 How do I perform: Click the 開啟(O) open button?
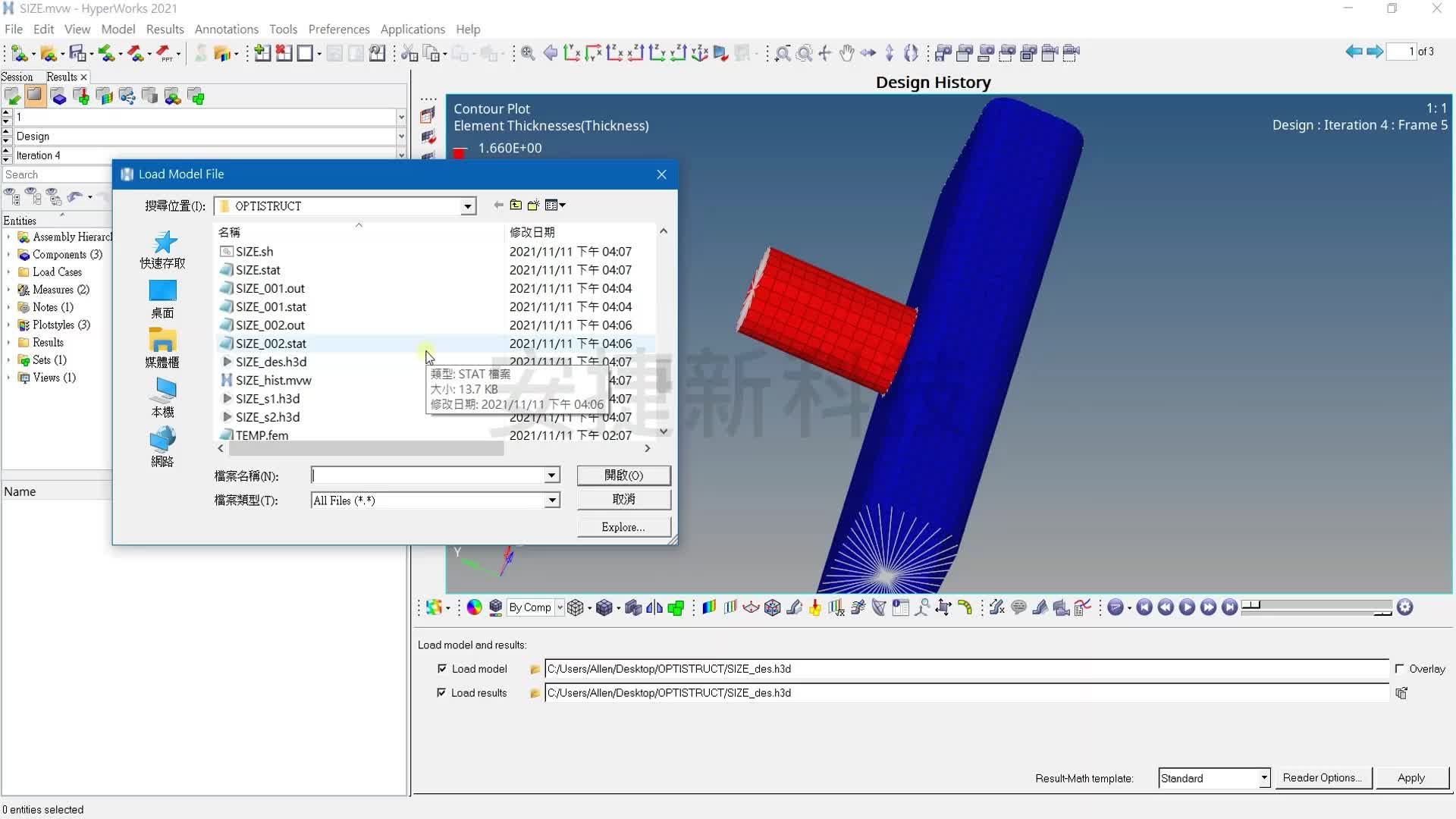623,475
